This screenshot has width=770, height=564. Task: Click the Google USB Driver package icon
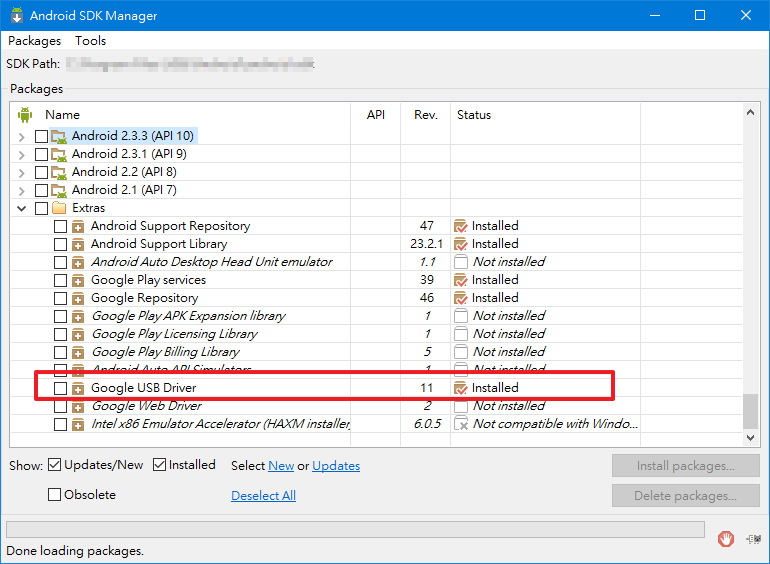(x=78, y=388)
